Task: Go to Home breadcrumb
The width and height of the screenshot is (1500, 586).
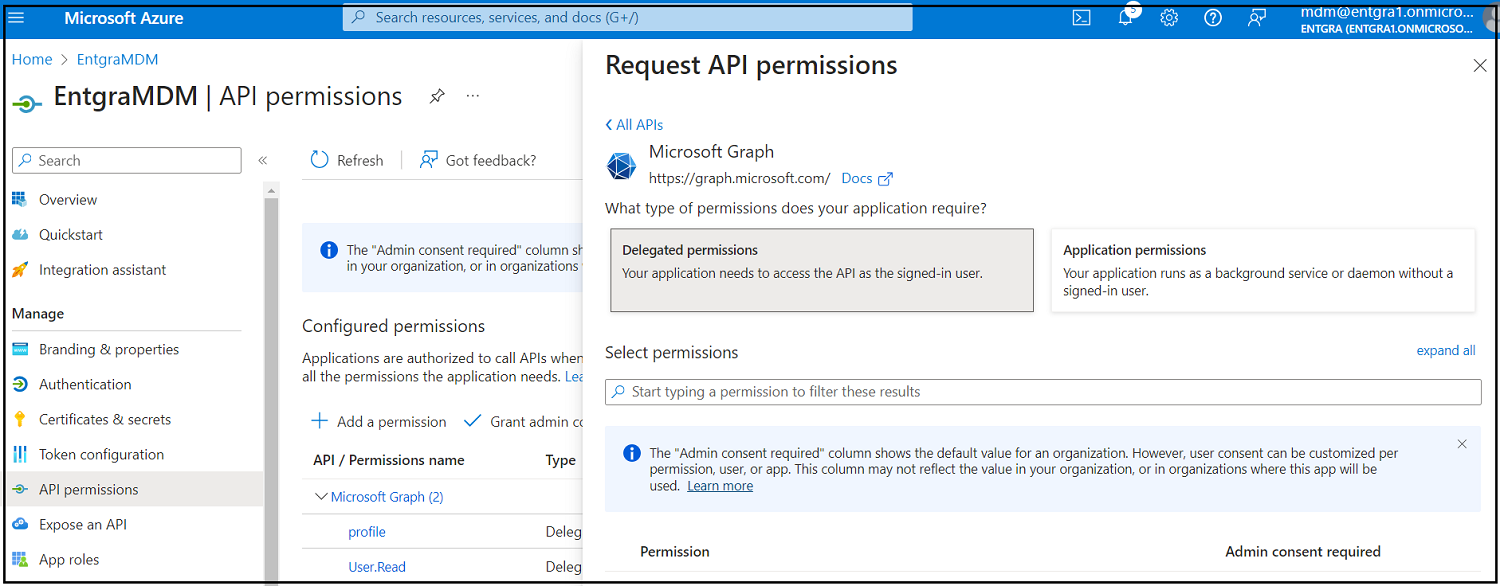Action: 32,59
